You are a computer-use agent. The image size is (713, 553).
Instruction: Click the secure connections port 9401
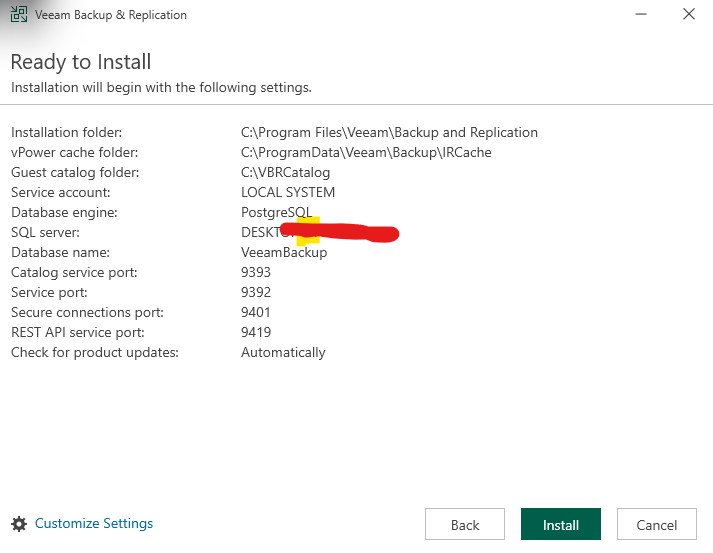(256, 312)
